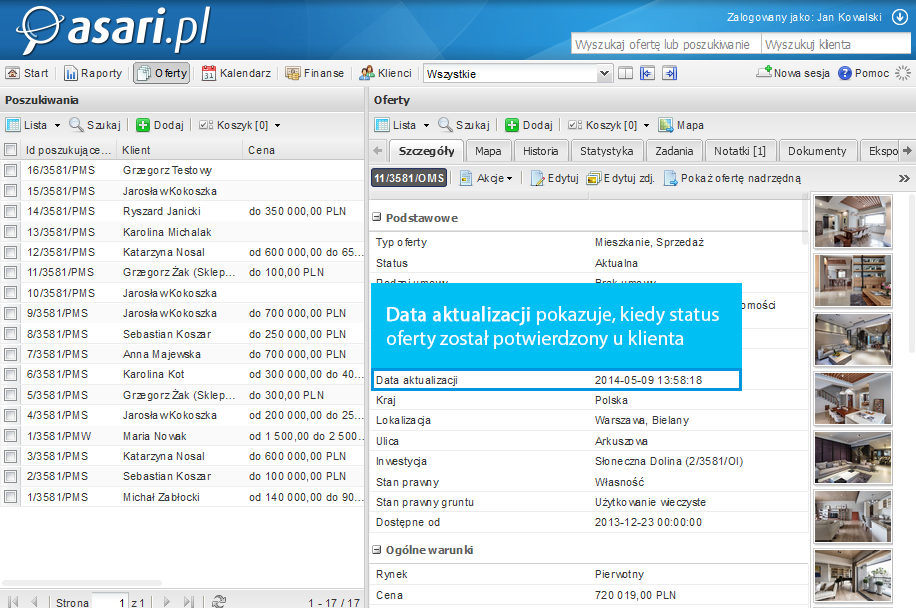The width and height of the screenshot is (916, 608).
Task: Start a new session with Nowa sesja
Action: point(793,74)
